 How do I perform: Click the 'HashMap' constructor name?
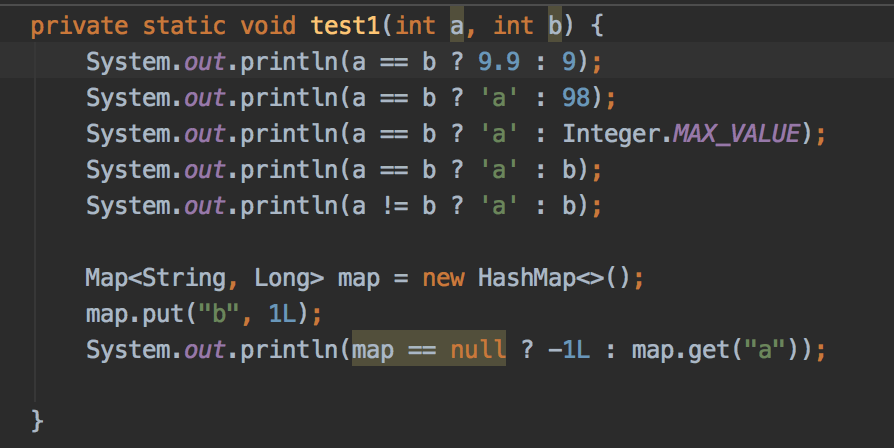point(527,279)
